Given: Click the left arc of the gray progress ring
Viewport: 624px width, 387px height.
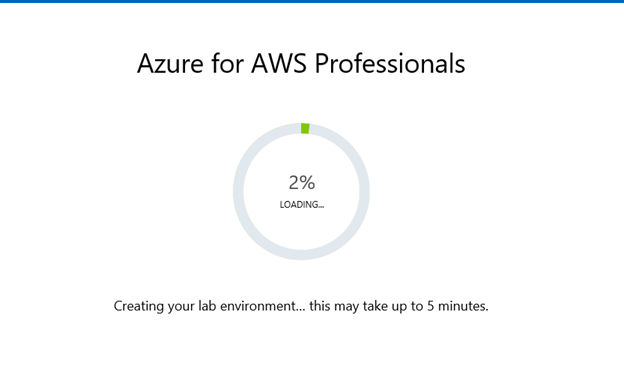Looking at the screenshot, I should pyautogui.click(x=238, y=192).
